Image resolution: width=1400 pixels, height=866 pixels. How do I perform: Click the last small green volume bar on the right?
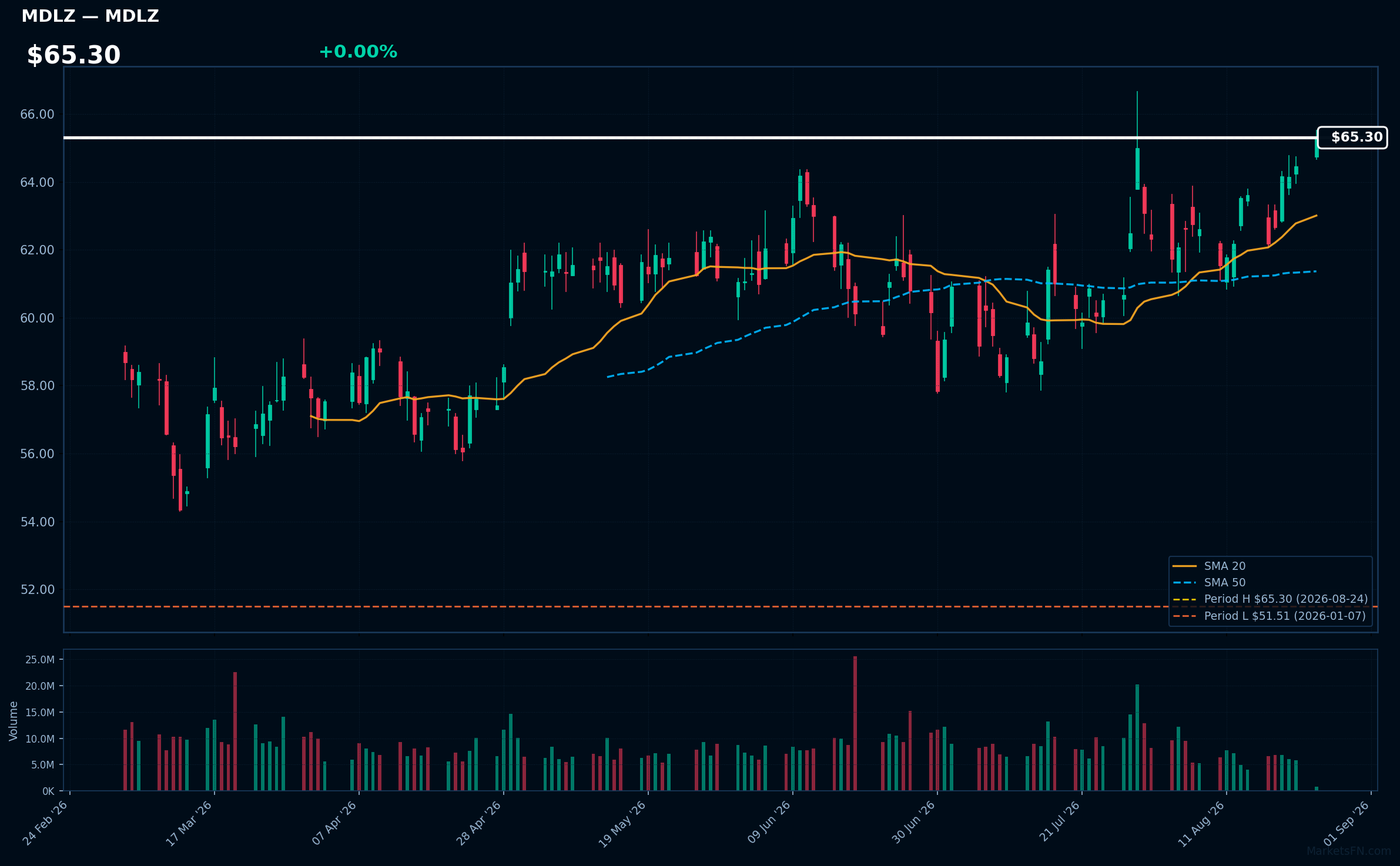pyautogui.click(x=1317, y=788)
